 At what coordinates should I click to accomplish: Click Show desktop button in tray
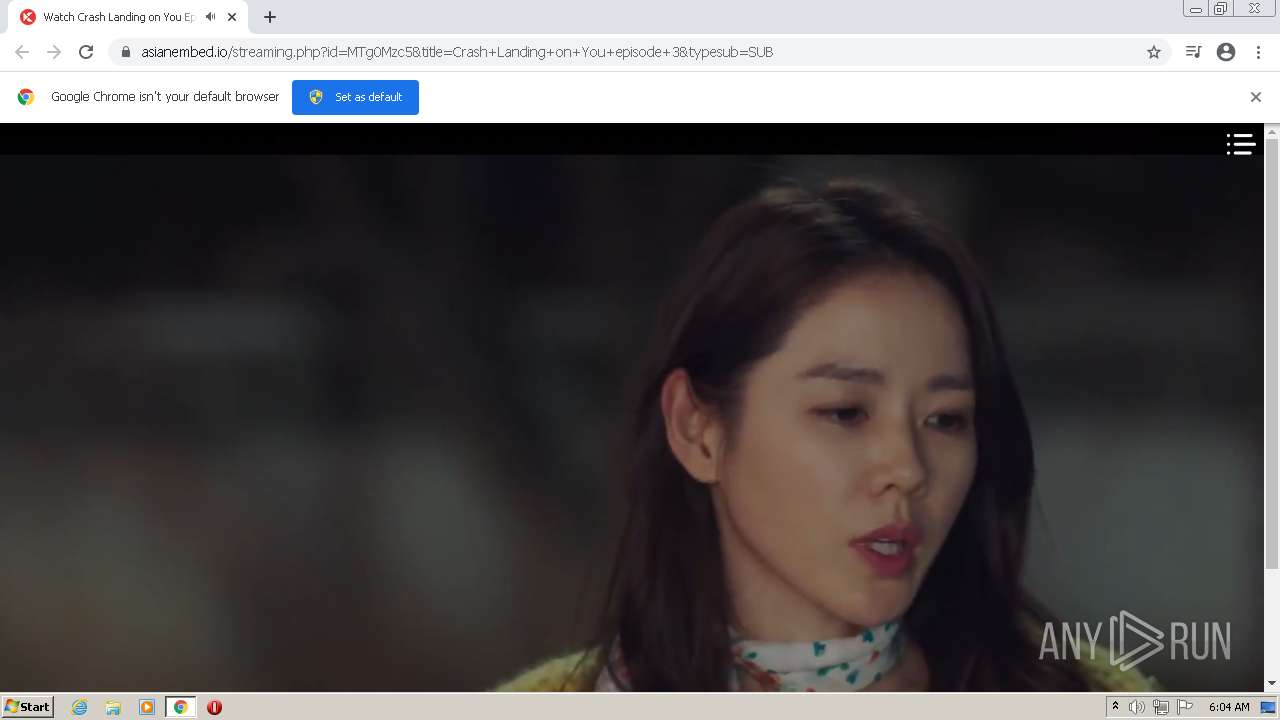tap(1269, 707)
